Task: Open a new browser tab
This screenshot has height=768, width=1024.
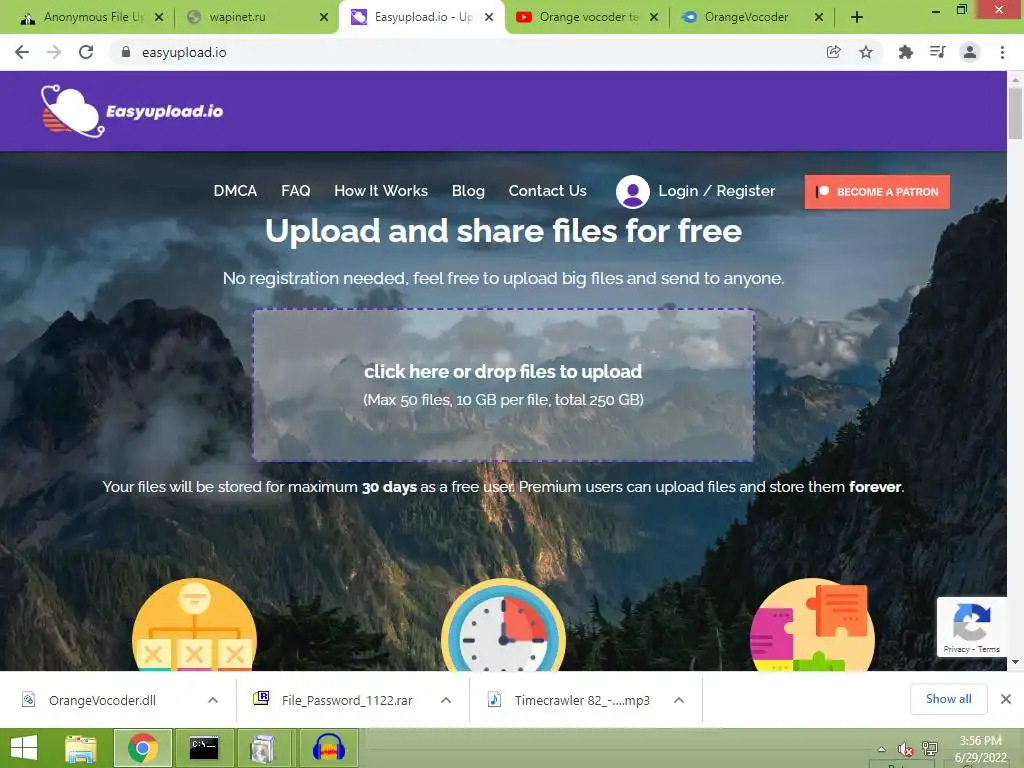Action: (857, 18)
